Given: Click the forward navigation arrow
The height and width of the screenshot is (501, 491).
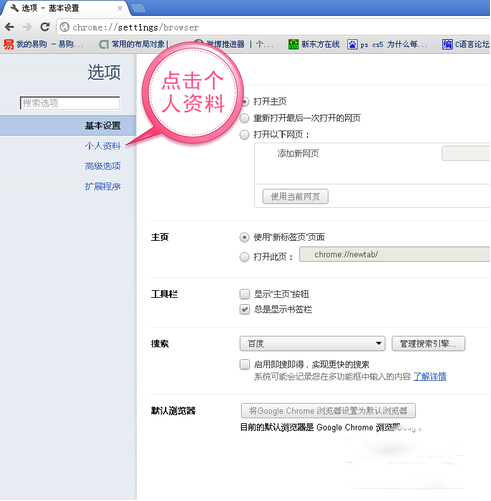Looking at the screenshot, I should (27, 27).
